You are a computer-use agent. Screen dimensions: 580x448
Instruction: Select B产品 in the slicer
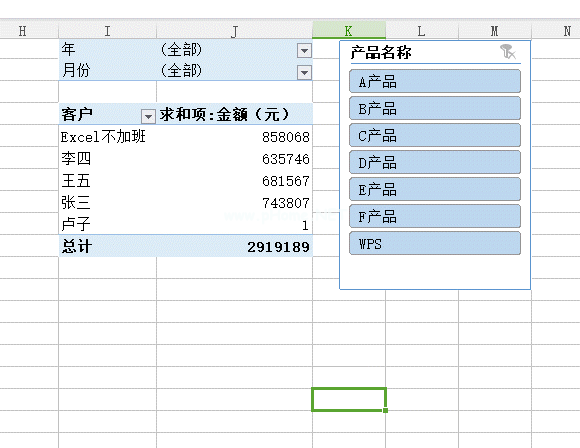click(x=435, y=108)
